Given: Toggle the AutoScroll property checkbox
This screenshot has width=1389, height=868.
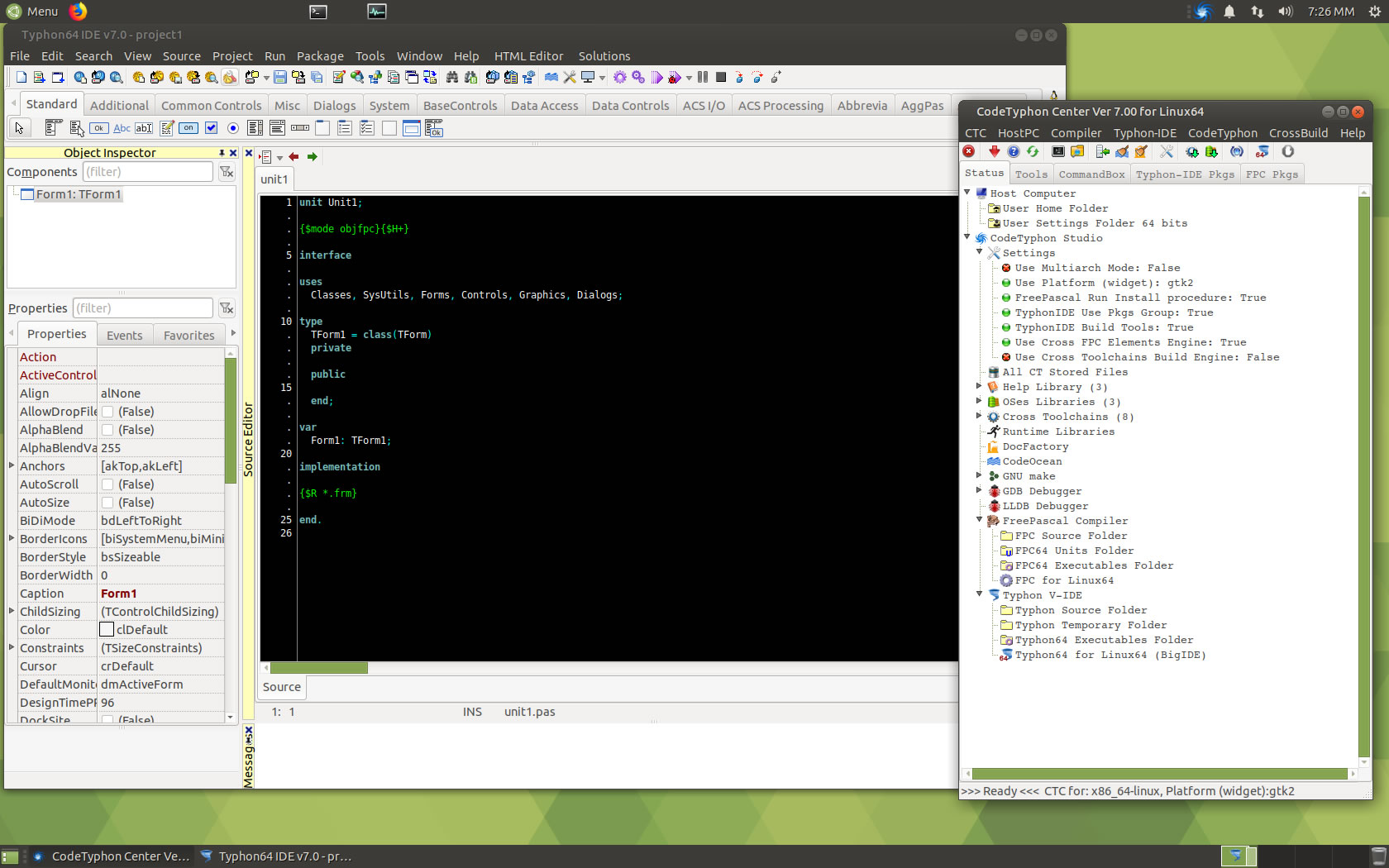Looking at the screenshot, I should 107,484.
